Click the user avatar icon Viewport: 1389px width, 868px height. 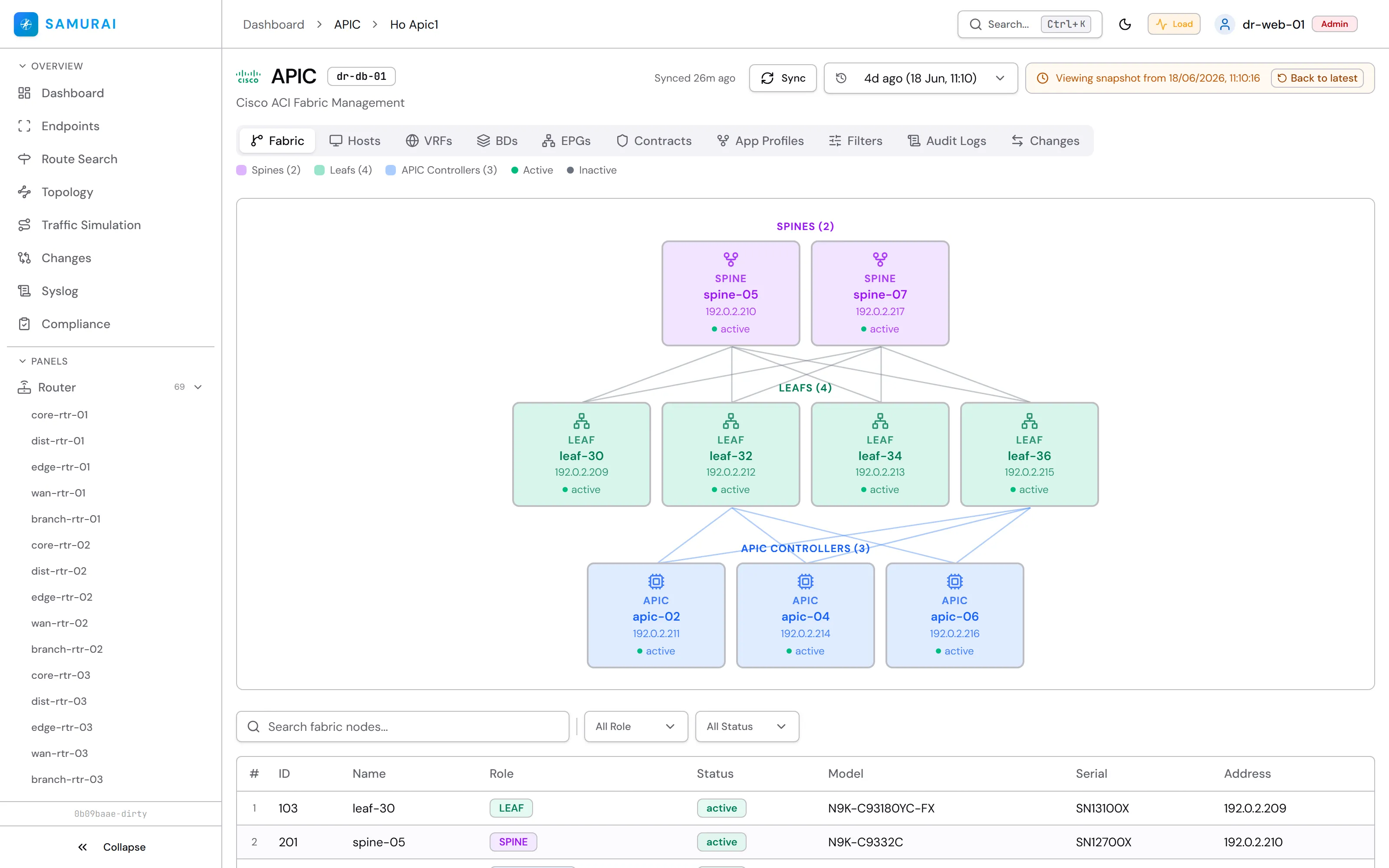pos(1225,24)
